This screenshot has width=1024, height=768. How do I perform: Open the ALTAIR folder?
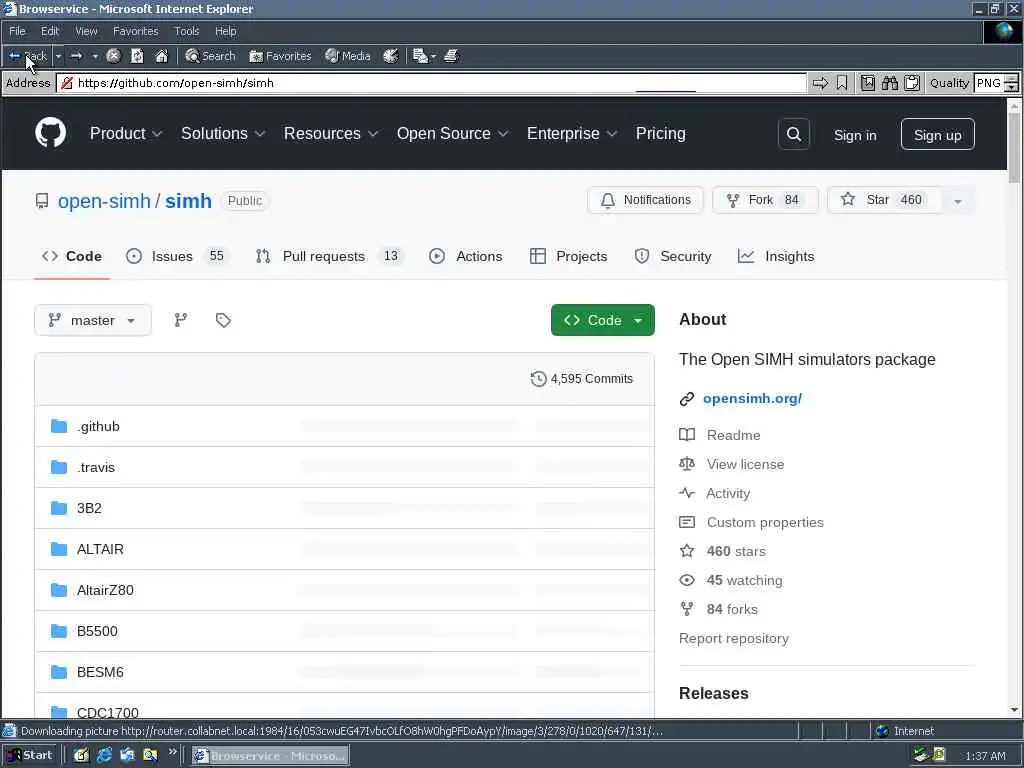tap(100, 549)
